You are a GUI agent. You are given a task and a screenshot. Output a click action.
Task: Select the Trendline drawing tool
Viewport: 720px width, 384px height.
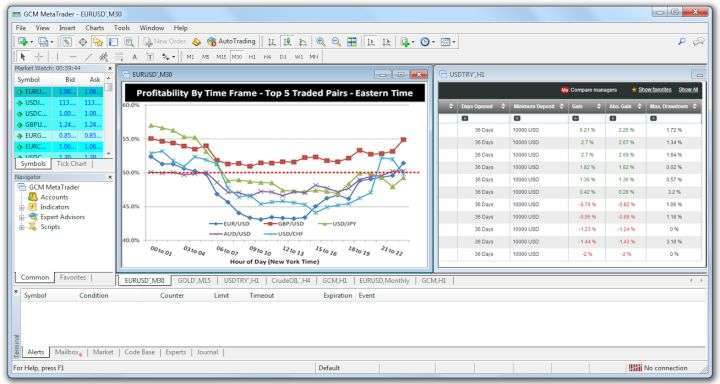click(88, 57)
